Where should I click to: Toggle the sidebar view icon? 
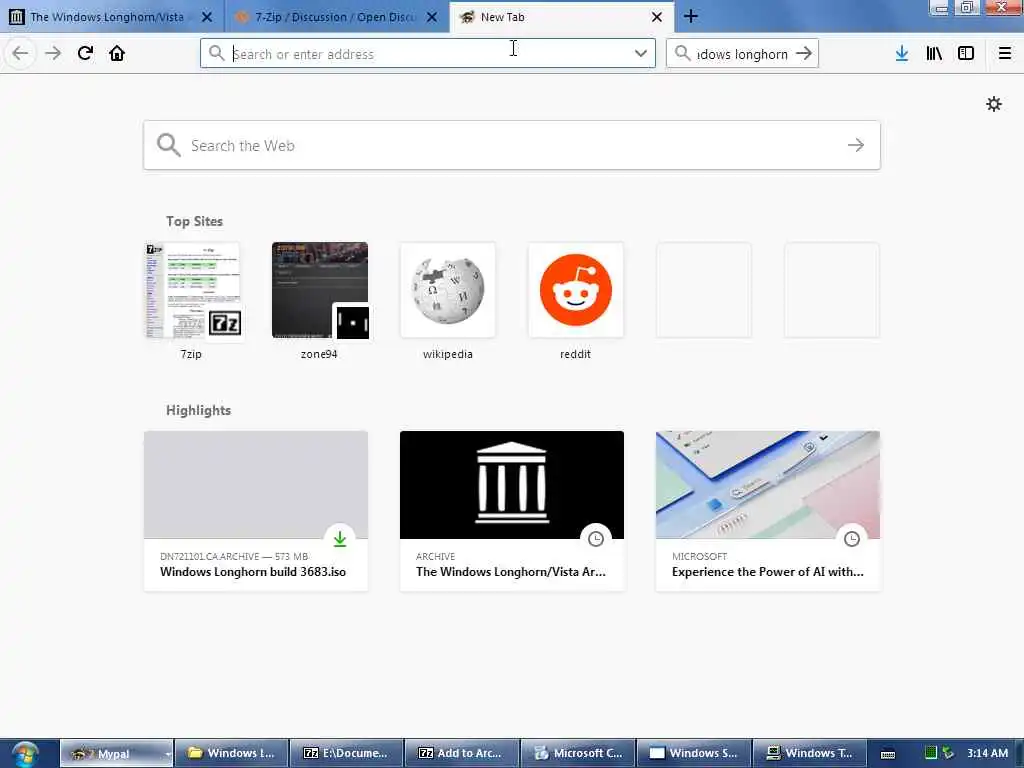pyautogui.click(x=966, y=54)
